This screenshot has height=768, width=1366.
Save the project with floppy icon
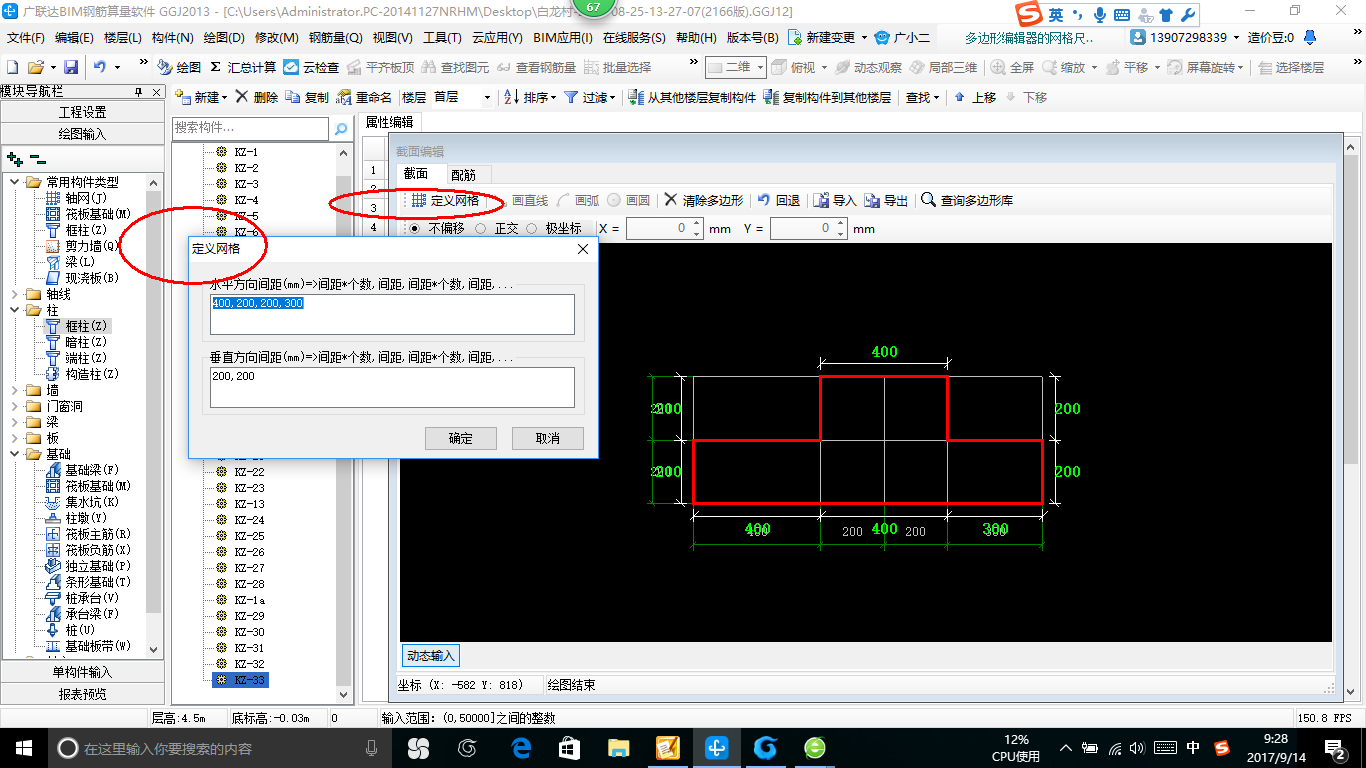pyautogui.click(x=71, y=67)
